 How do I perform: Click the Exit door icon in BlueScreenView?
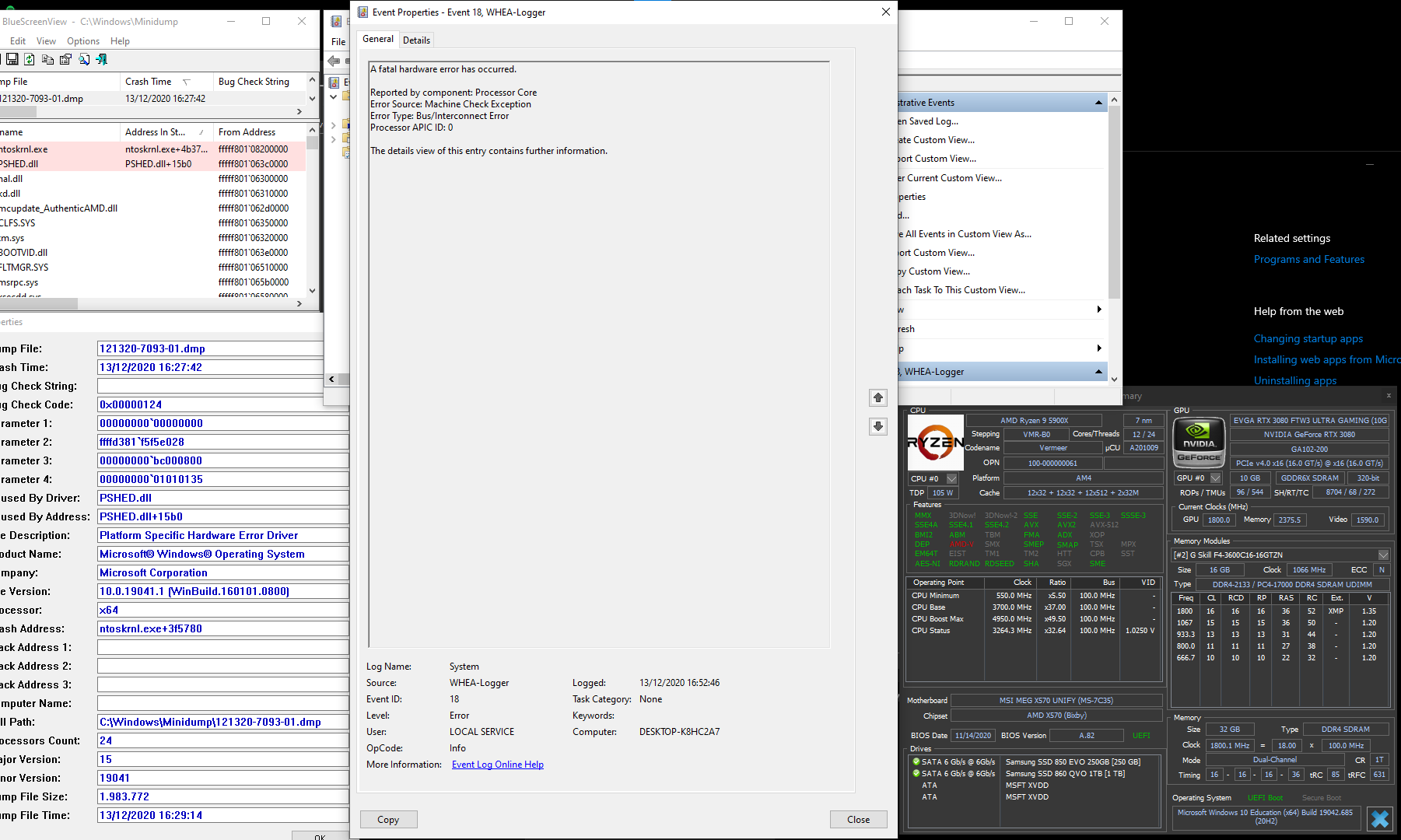pyautogui.click(x=102, y=59)
